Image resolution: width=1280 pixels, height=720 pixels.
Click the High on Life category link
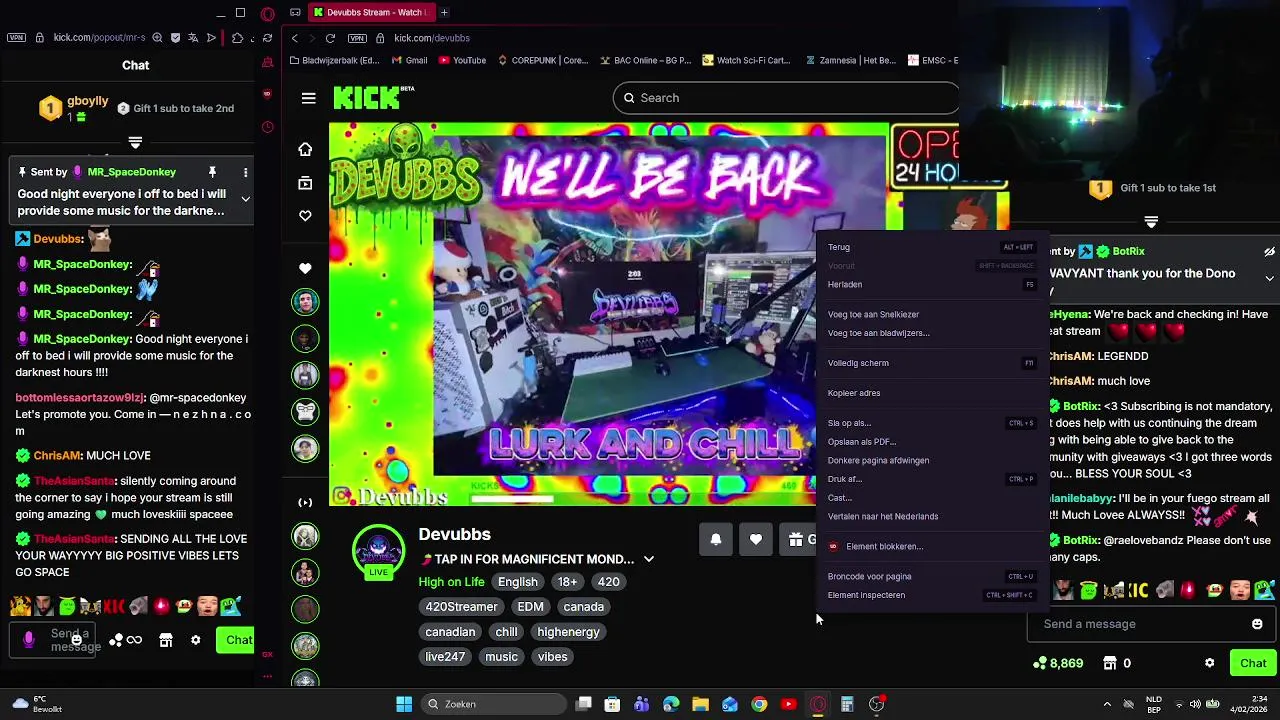click(x=451, y=582)
